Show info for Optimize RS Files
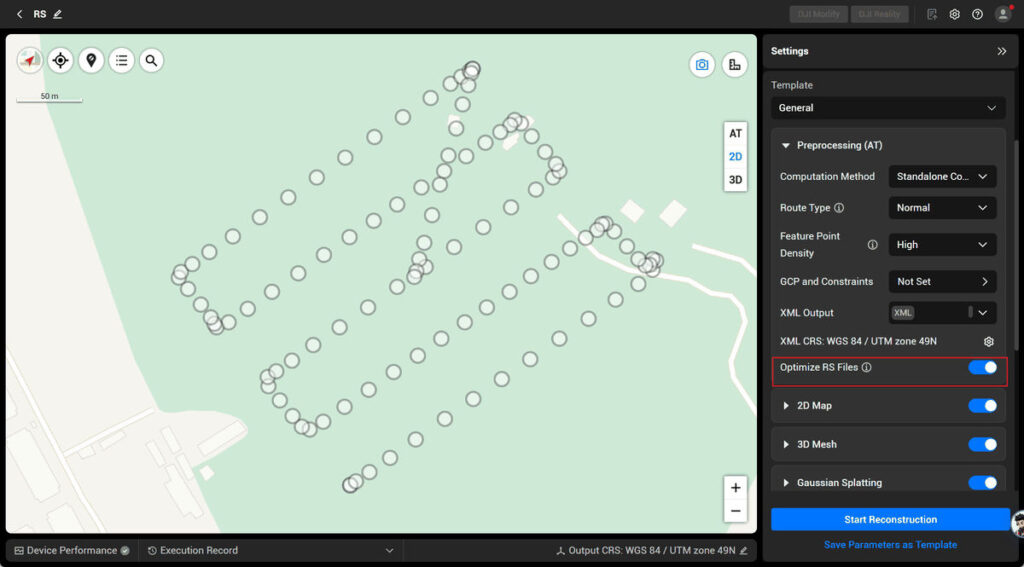Viewport: 1024px width, 567px height. [x=867, y=367]
